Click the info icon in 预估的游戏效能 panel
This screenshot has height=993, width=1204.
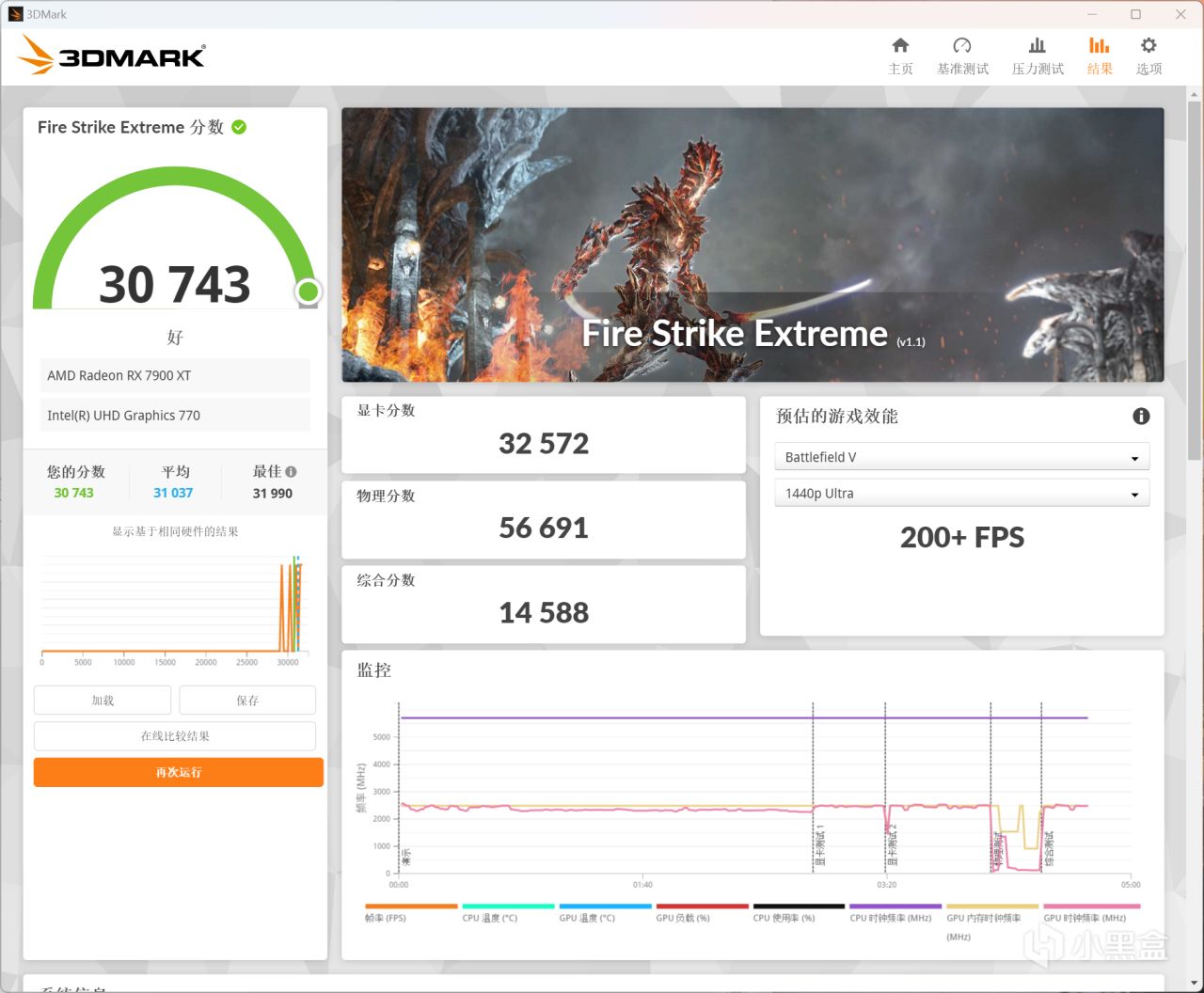[x=1141, y=416]
